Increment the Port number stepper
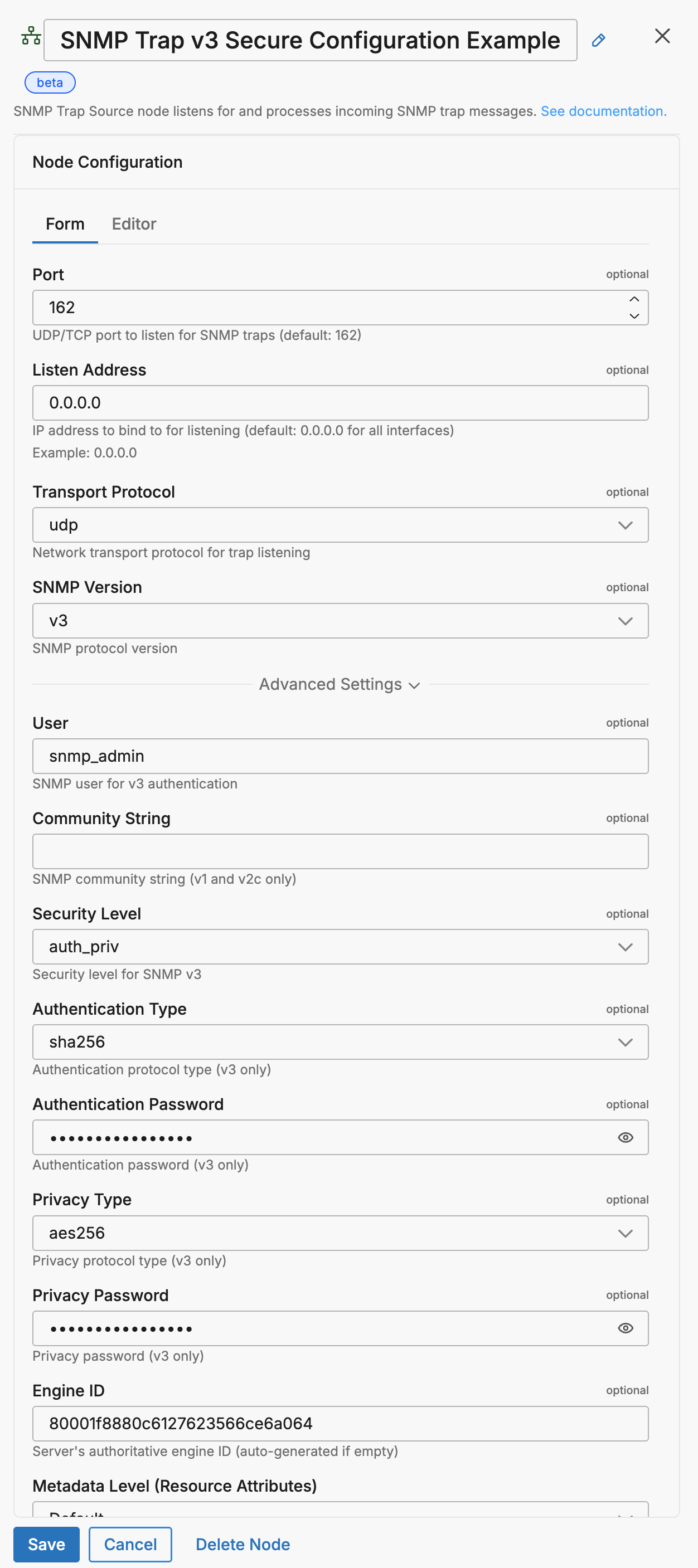698x1568 pixels. [634, 299]
